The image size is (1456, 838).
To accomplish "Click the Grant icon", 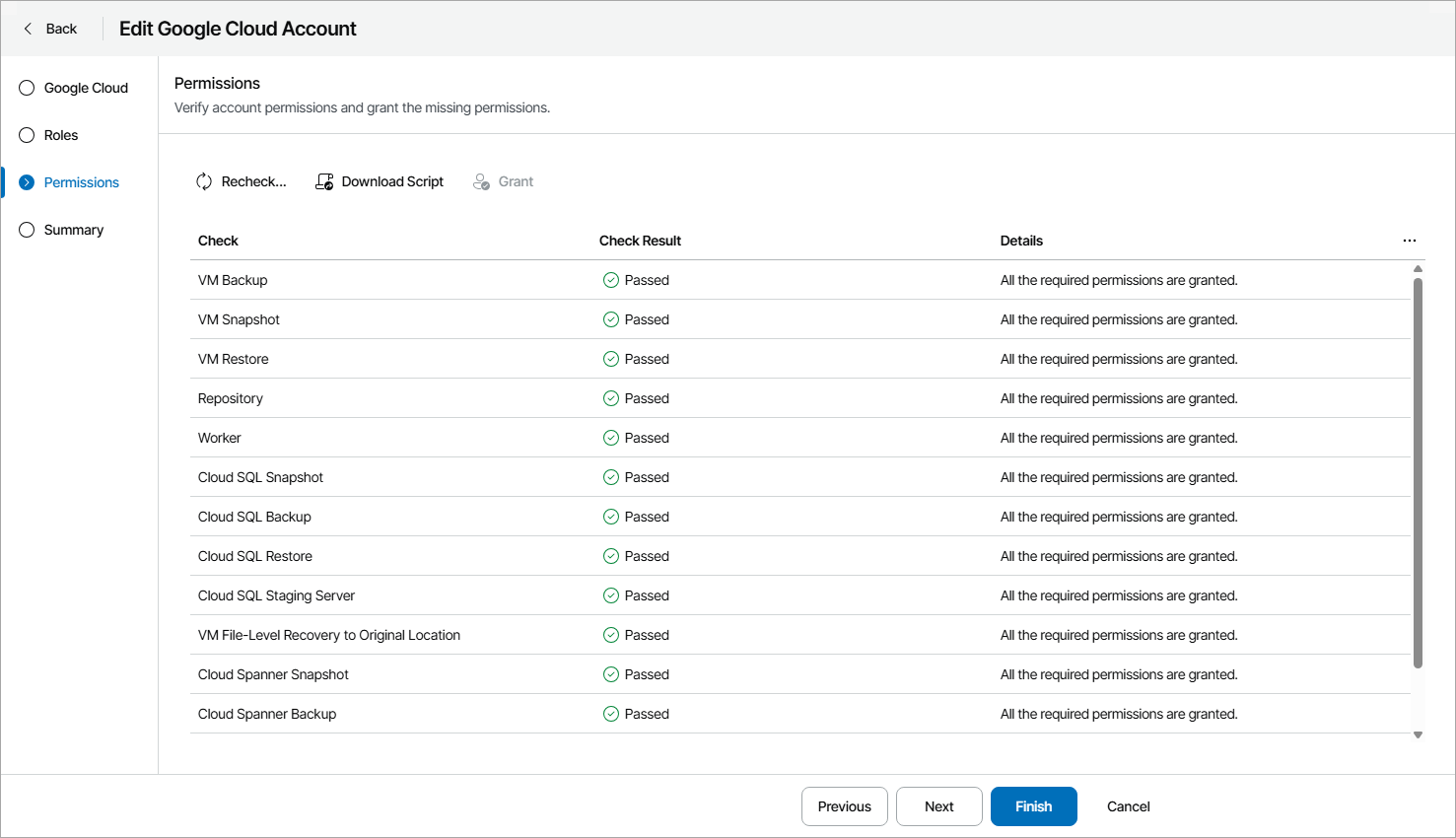I will 481,181.
